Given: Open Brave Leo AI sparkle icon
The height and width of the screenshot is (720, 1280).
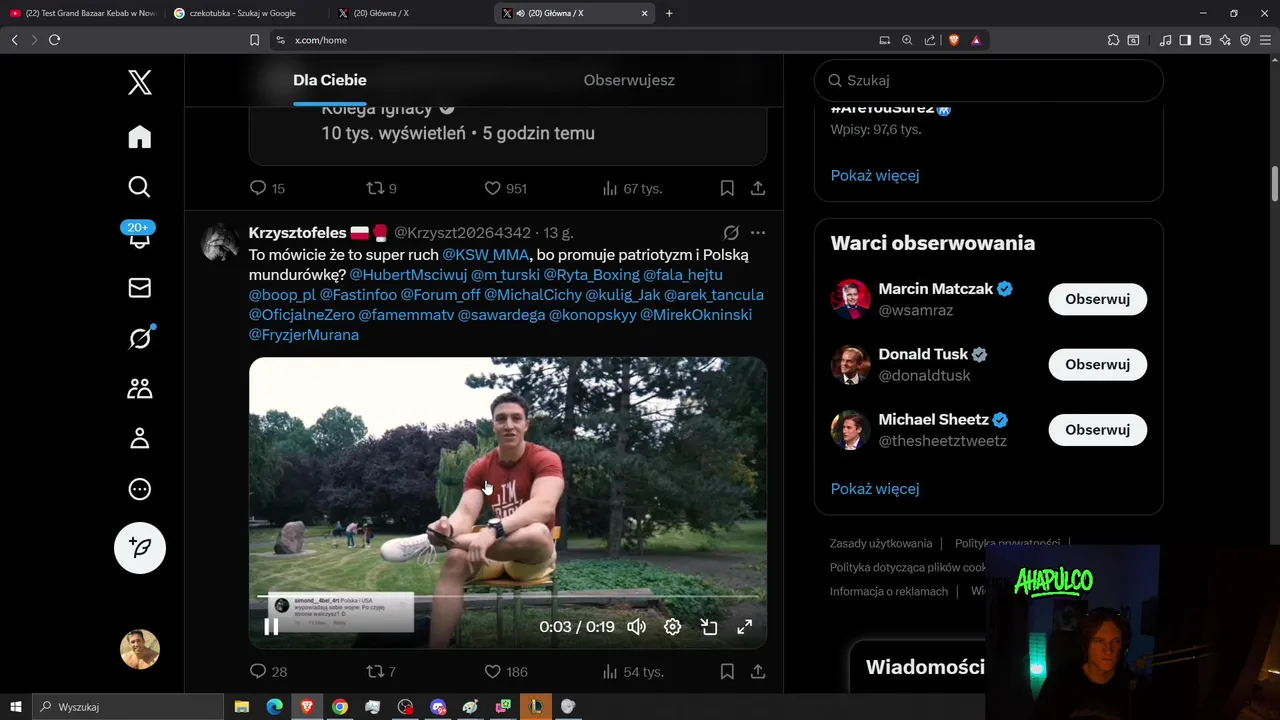Looking at the screenshot, I should [1225, 40].
